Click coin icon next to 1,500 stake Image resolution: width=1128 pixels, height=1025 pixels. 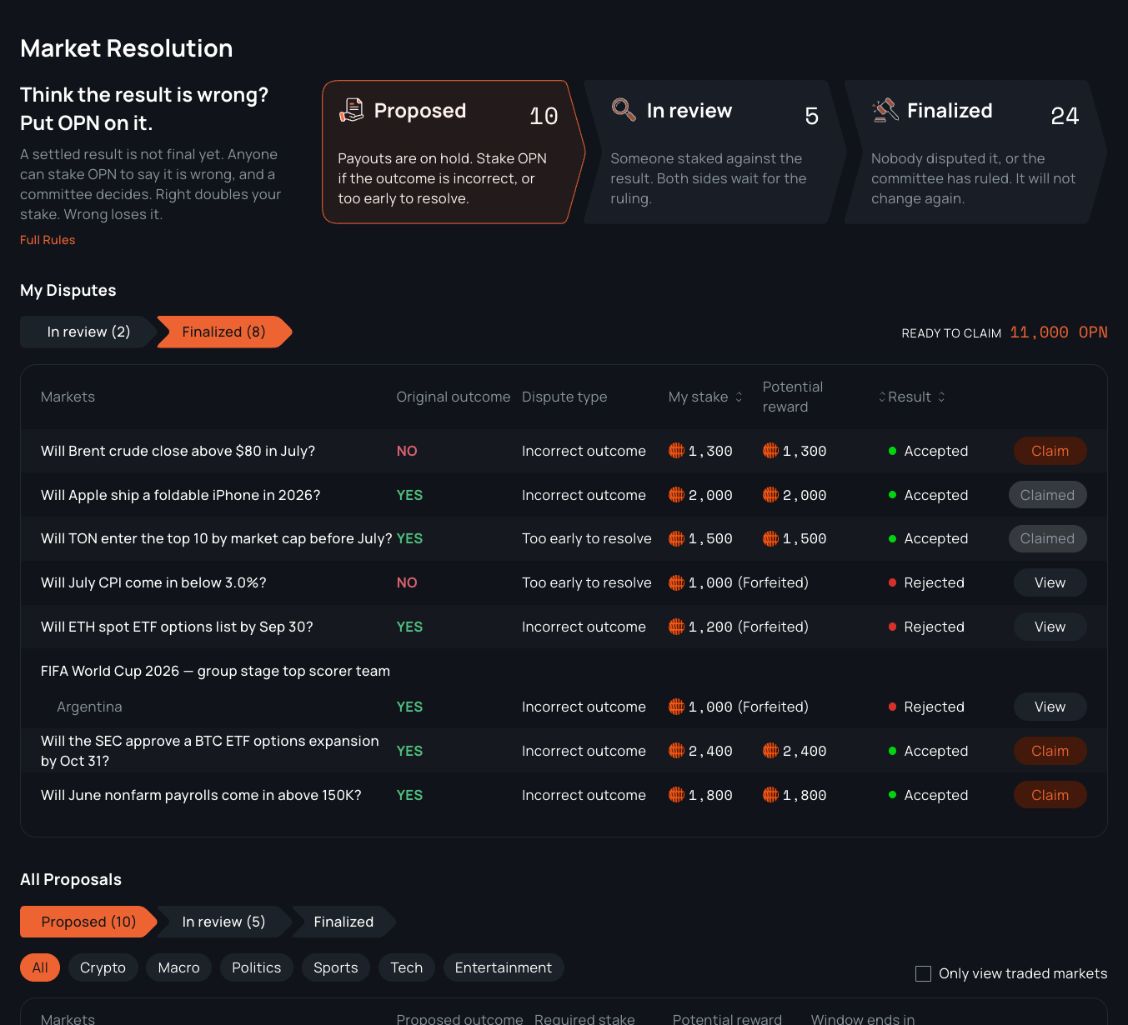point(676,539)
